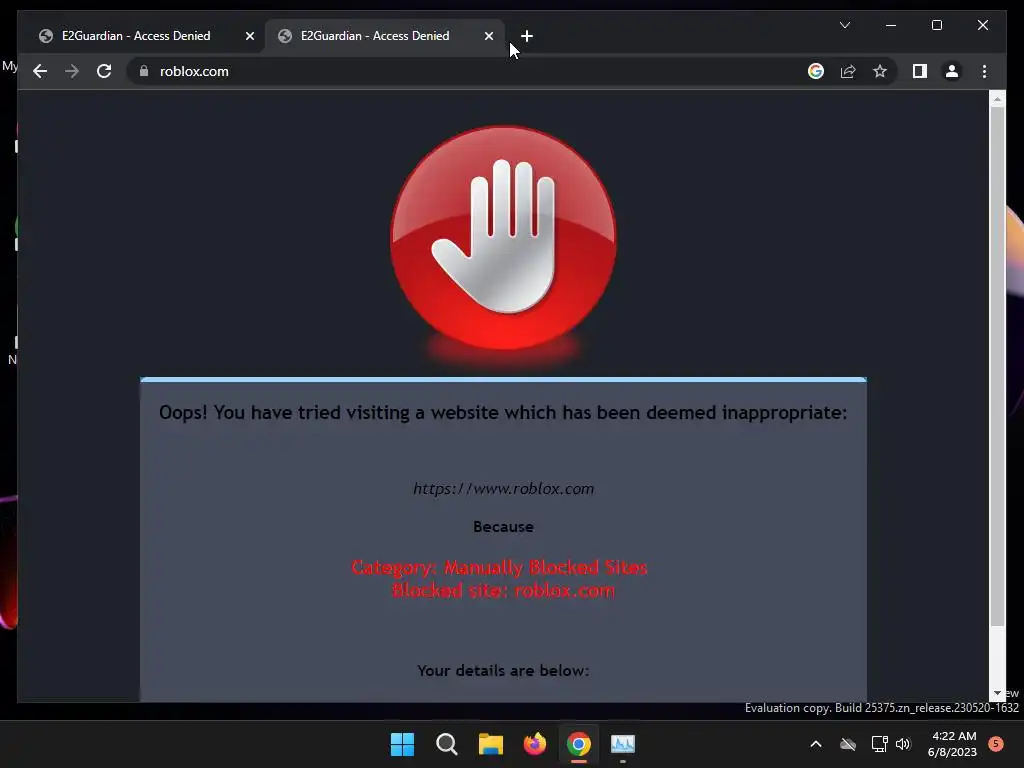Click the scrollbar down arrow

(997, 694)
